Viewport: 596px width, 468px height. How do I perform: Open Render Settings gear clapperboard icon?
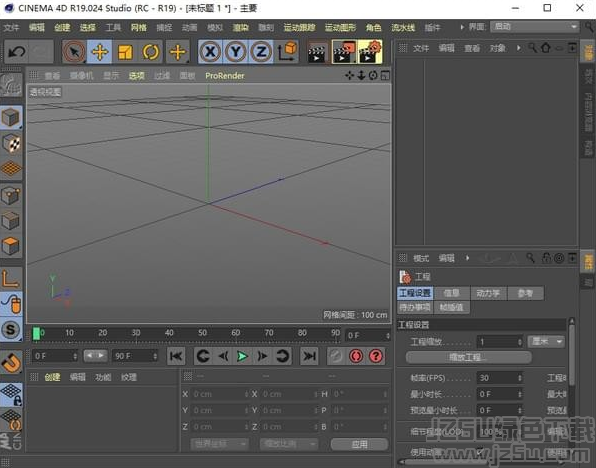pos(370,52)
